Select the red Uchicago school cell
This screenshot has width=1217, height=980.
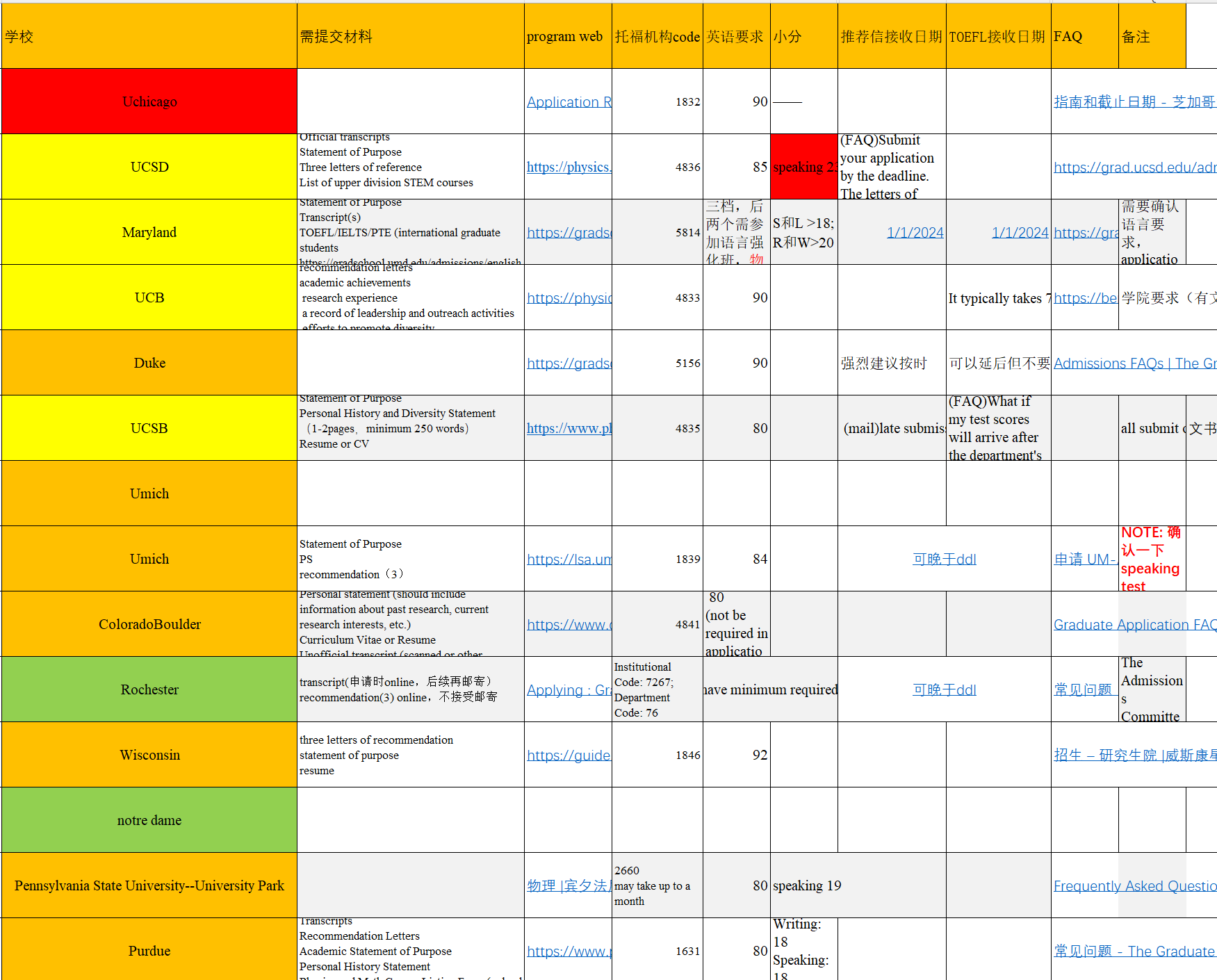click(x=149, y=101)
